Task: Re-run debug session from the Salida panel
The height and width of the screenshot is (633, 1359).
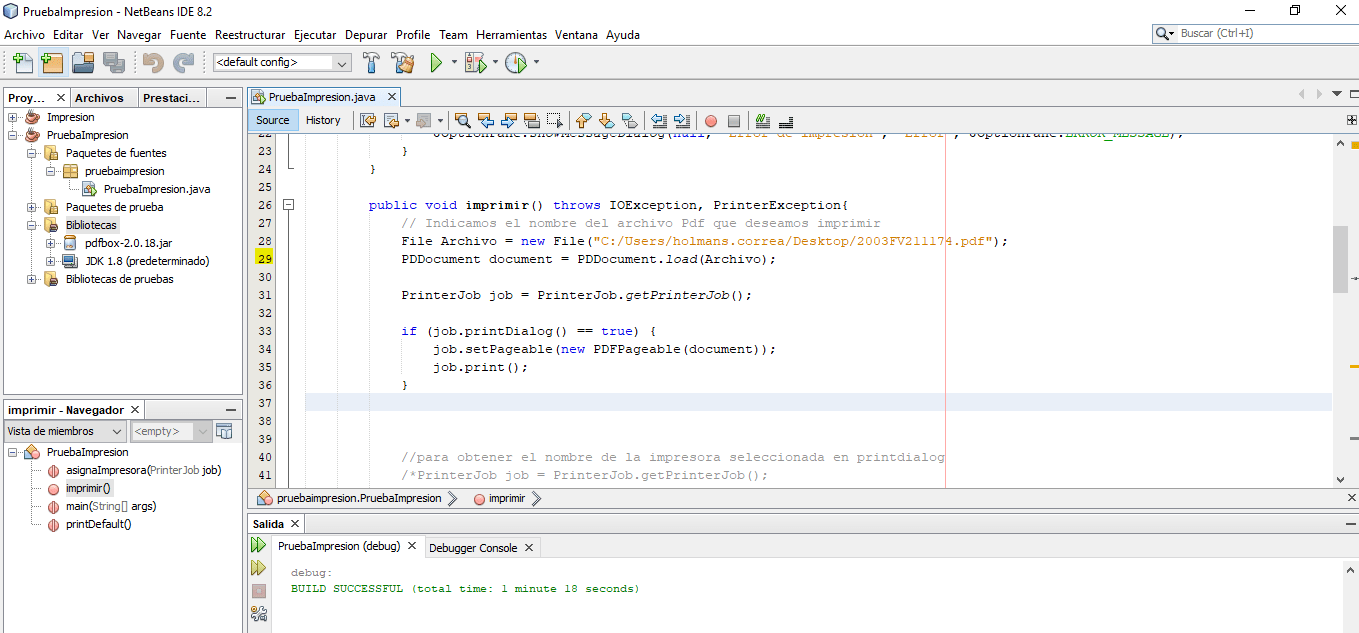Action: click(259, 545)
